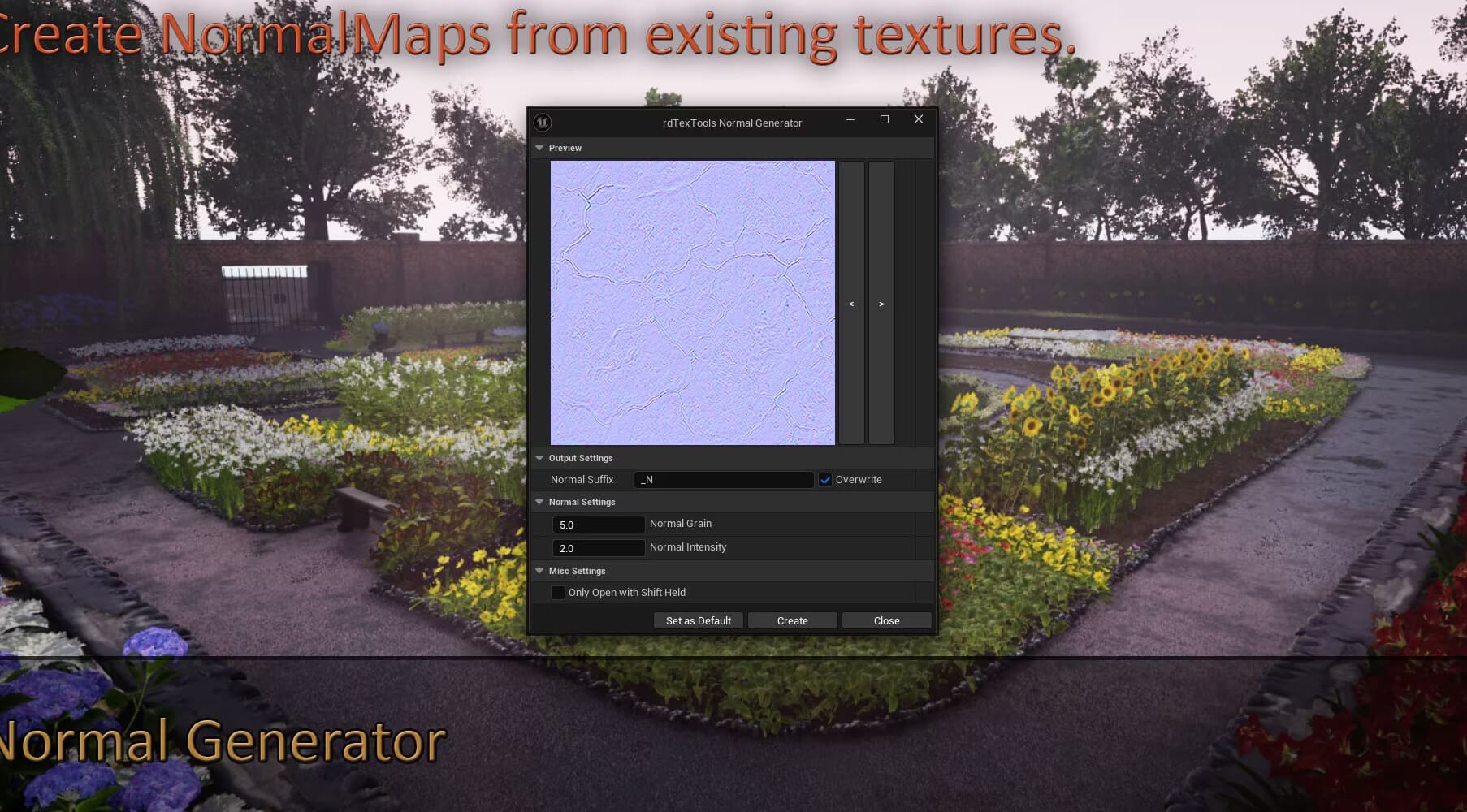Uncheck the Overwrite checkbox
This screenshot has width=1467, height=812.
point(825,480)
